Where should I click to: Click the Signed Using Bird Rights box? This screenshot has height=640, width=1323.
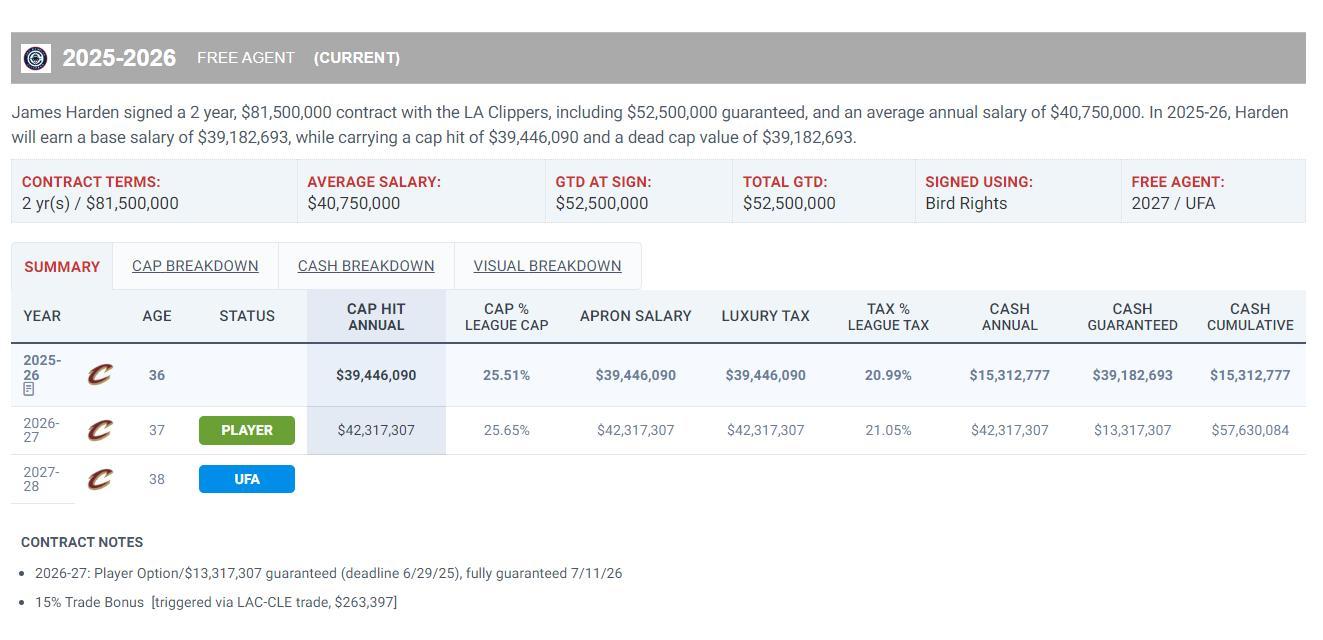1016,192
